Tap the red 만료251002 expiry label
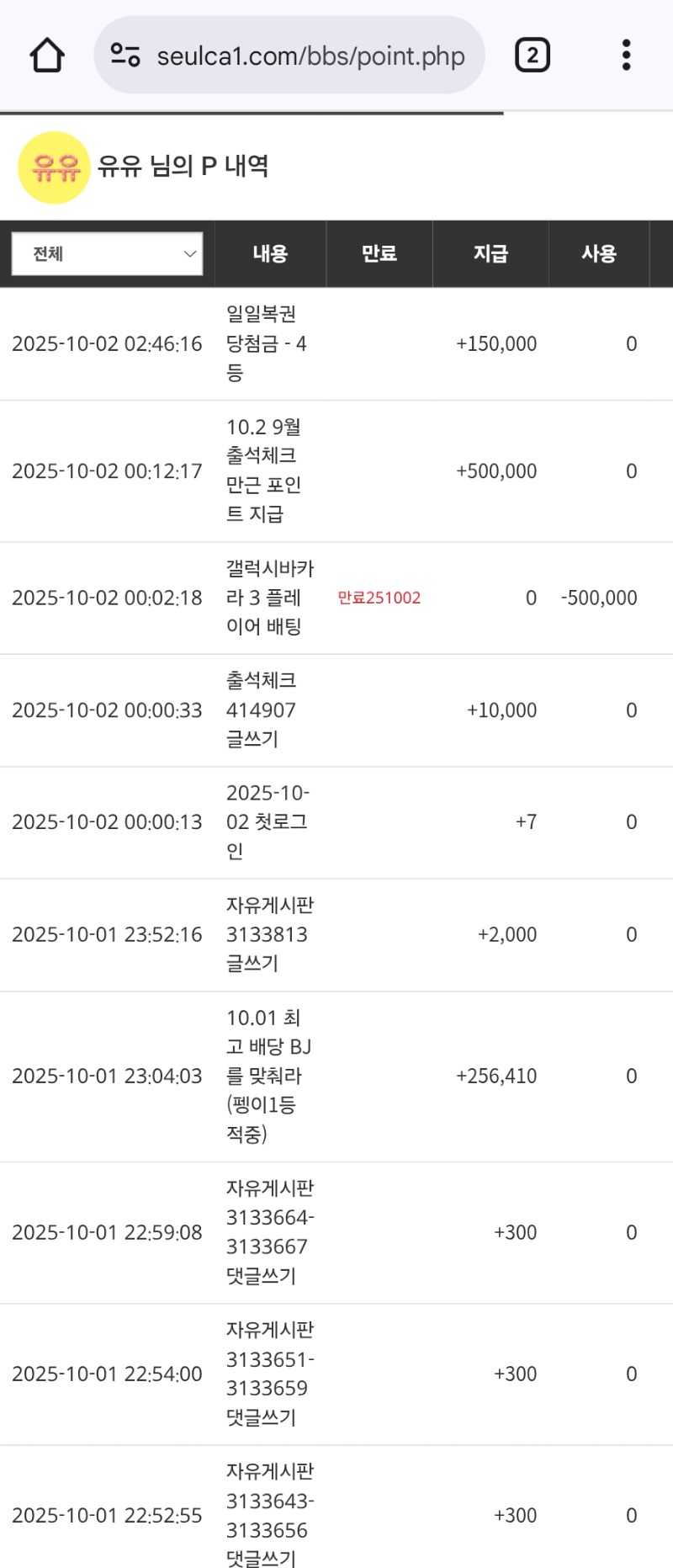673x1568 pixels. (x=379, y=598)
